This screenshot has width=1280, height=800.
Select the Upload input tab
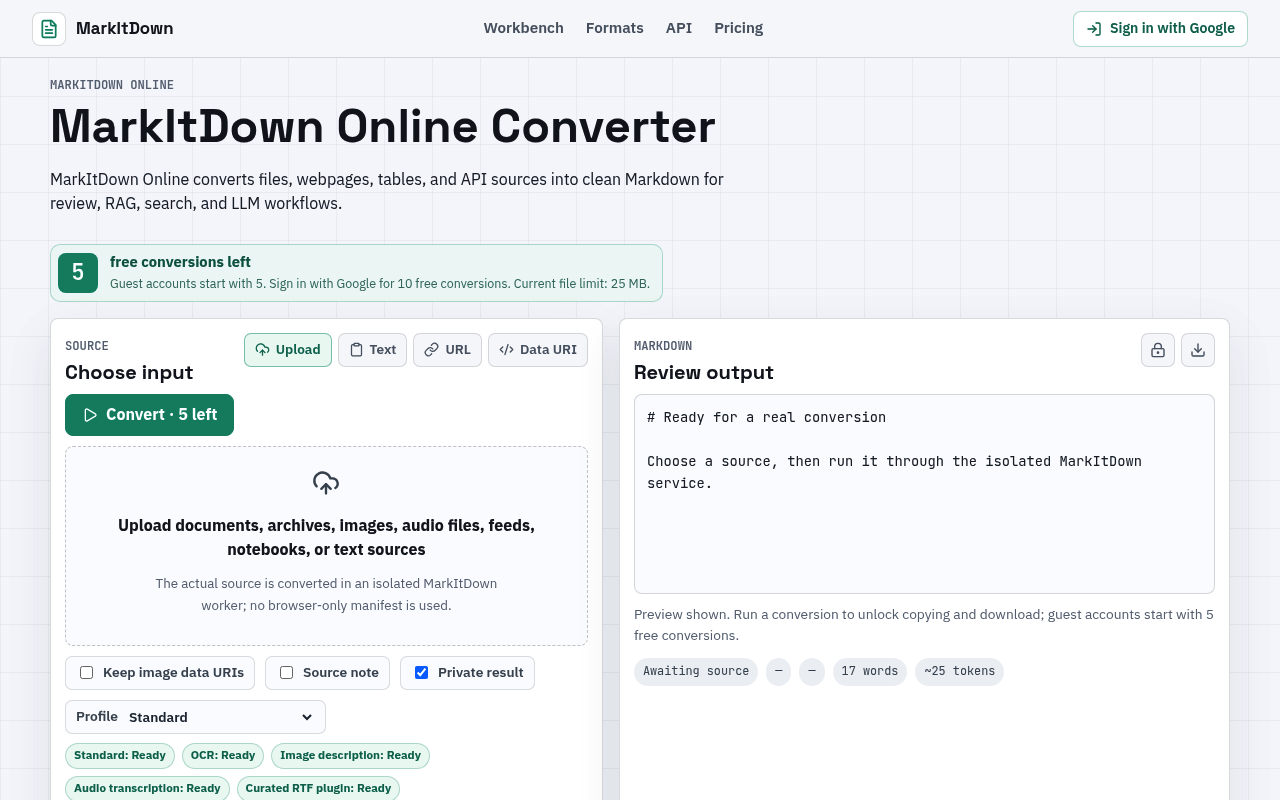coord(288,350)
